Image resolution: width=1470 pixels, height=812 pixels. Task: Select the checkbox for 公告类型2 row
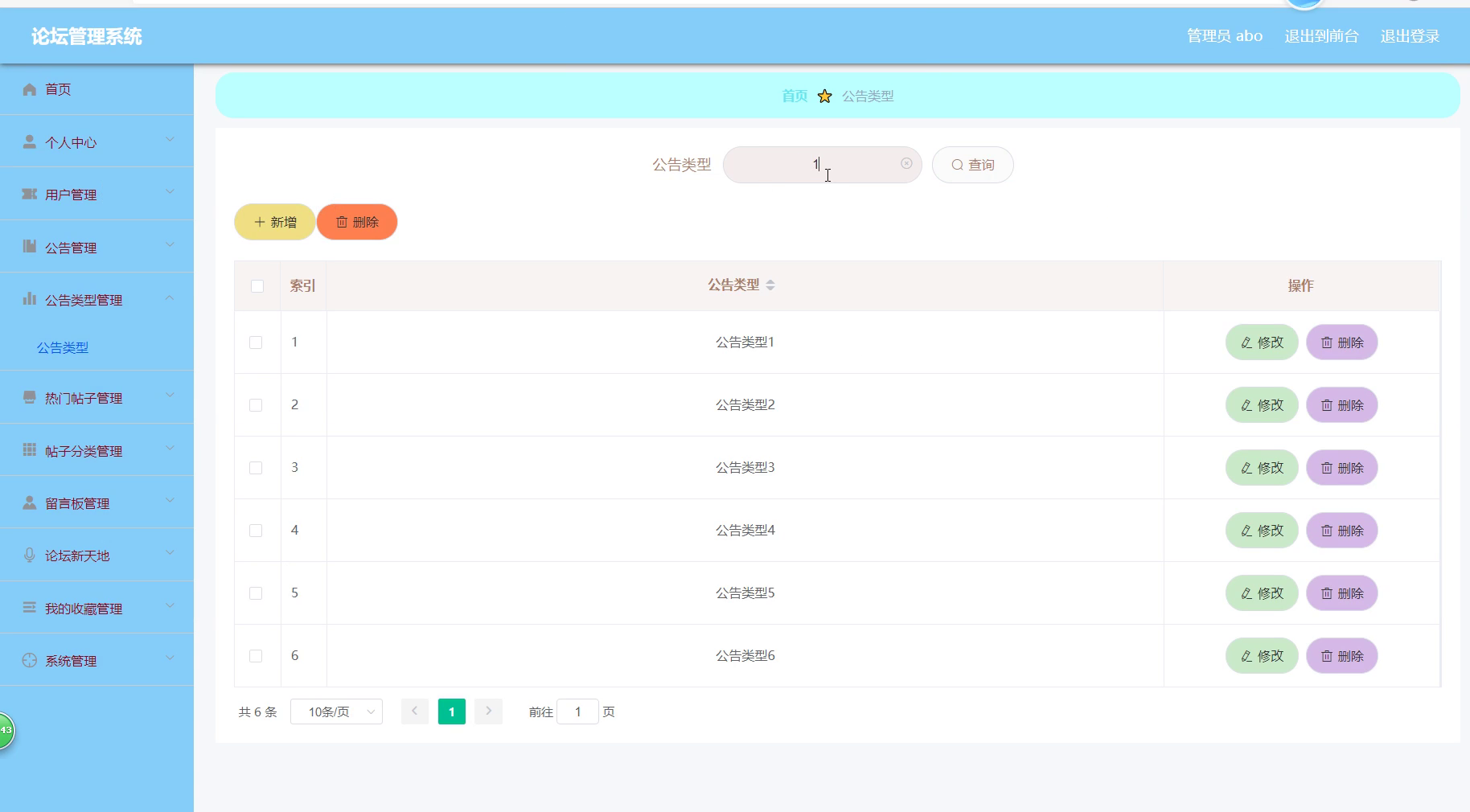[256, 405]
